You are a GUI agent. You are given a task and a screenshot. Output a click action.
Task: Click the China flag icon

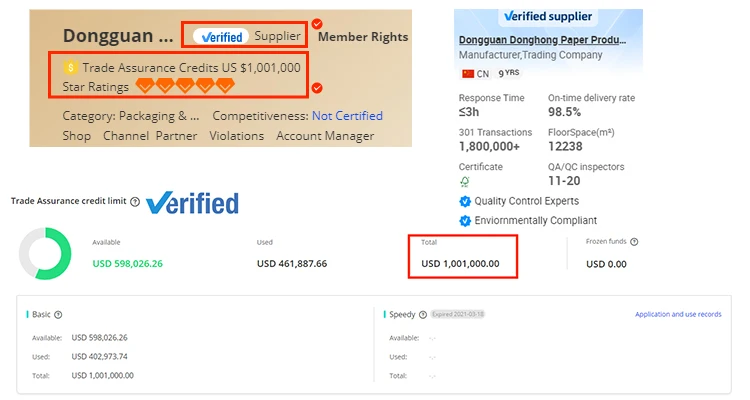click(467, 74)
